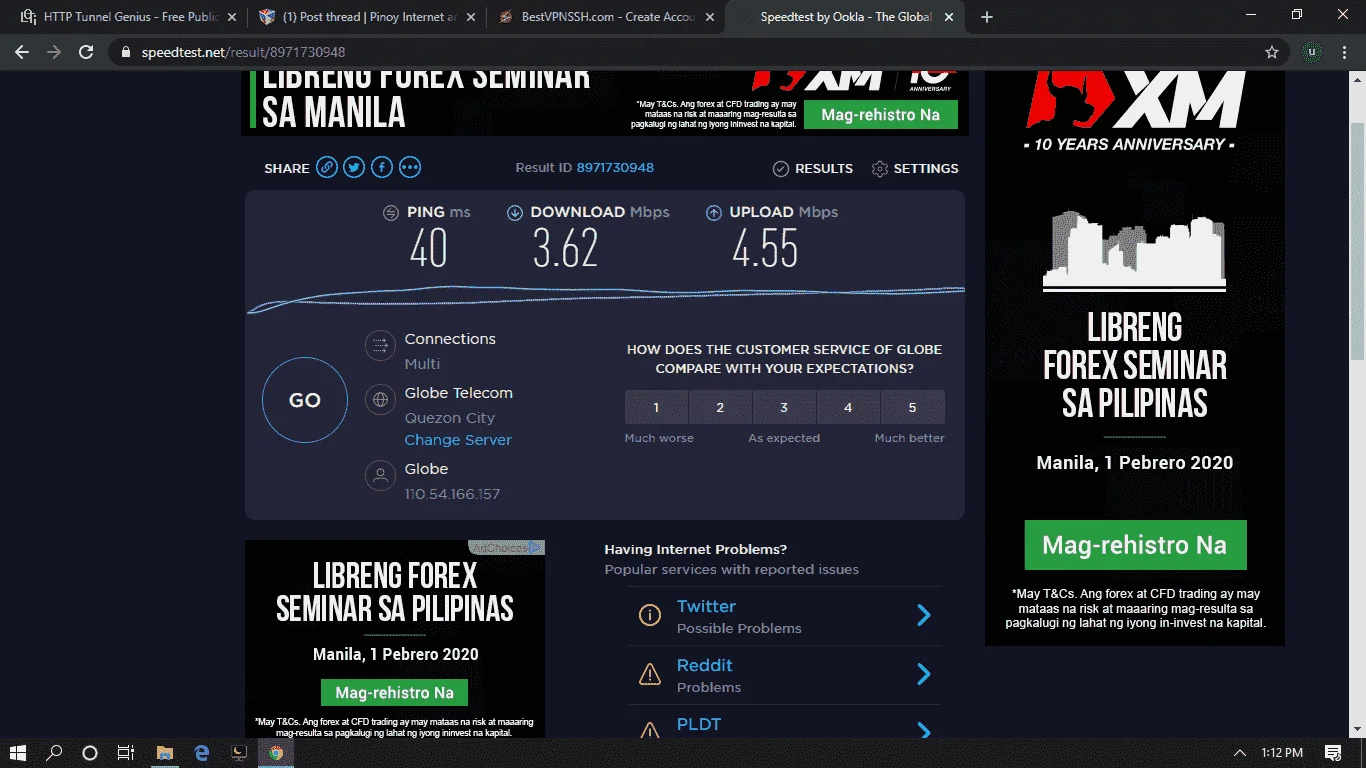Open more share options ellipsis icon
The height and width of the screenshot is (768, 1366).
[410, 168]
